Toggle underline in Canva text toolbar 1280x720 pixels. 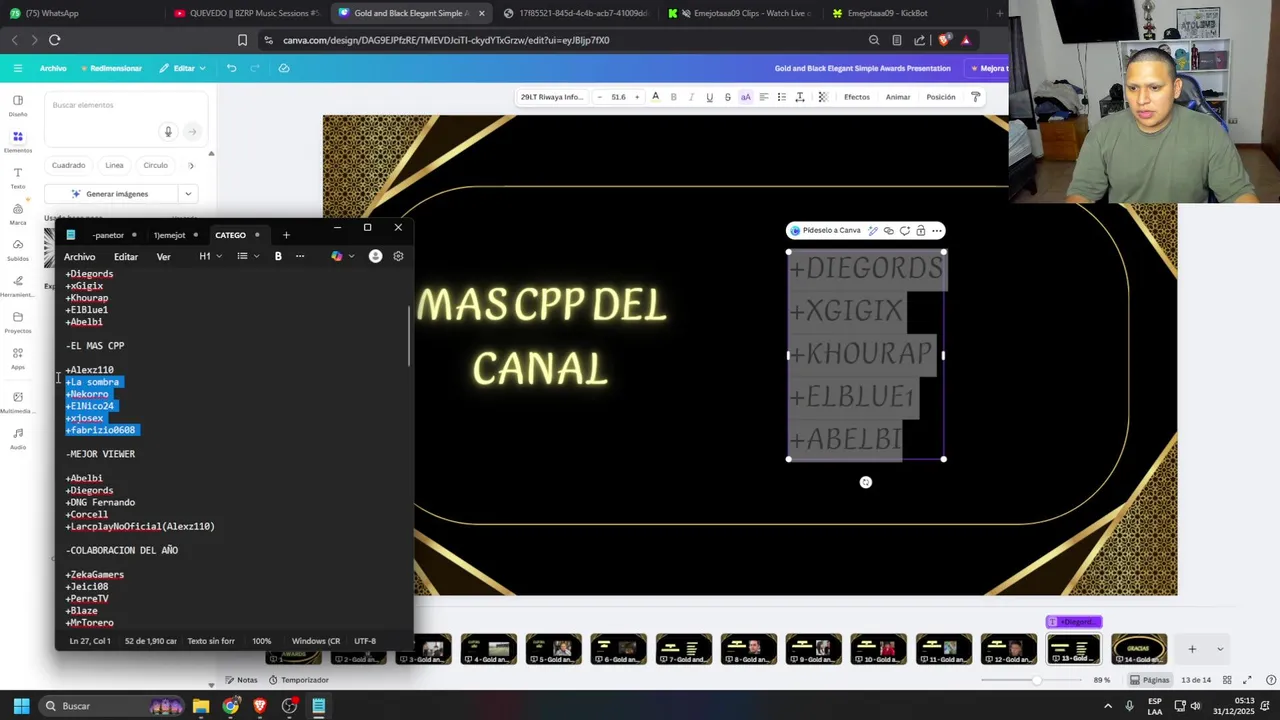(x=709, y=97)
